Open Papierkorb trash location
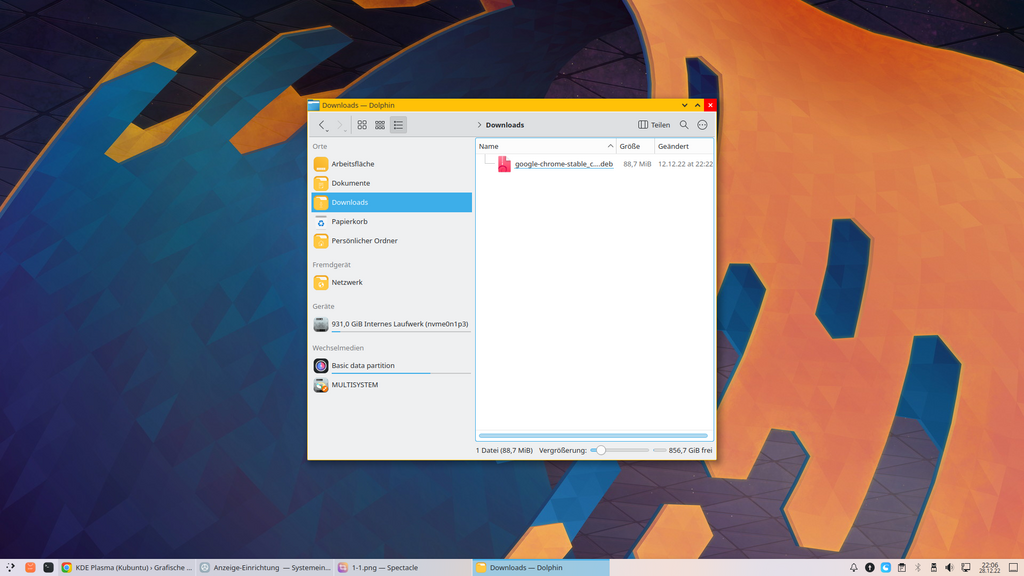This screenshot has height=576, width=1024. [349, 221]
